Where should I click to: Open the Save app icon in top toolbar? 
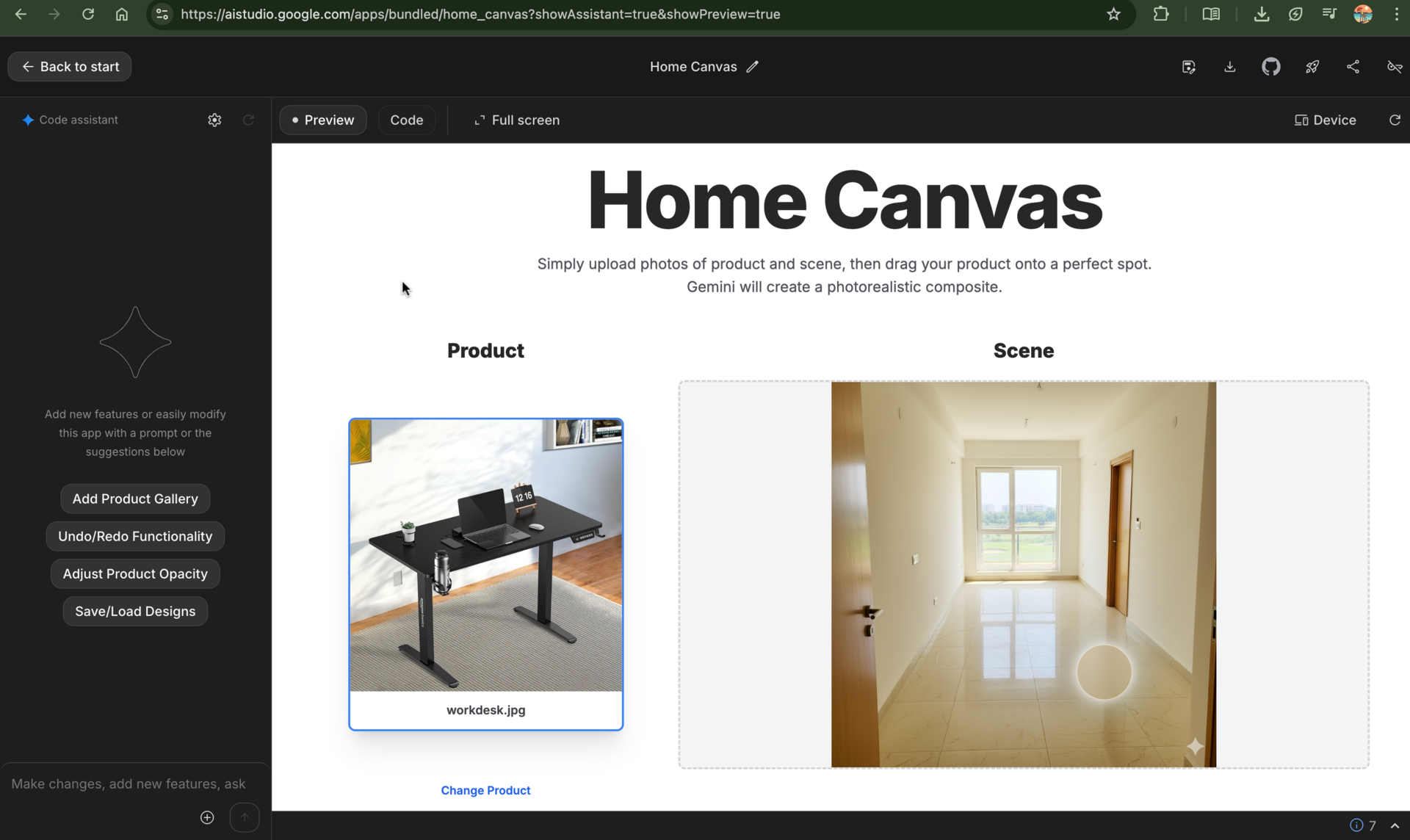(x=1188, y=66)
